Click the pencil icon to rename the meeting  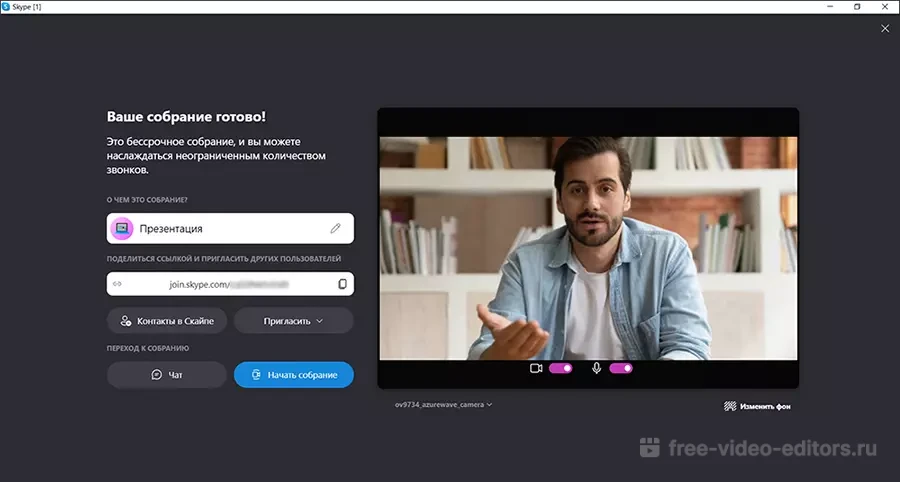(x=336, y=229)
